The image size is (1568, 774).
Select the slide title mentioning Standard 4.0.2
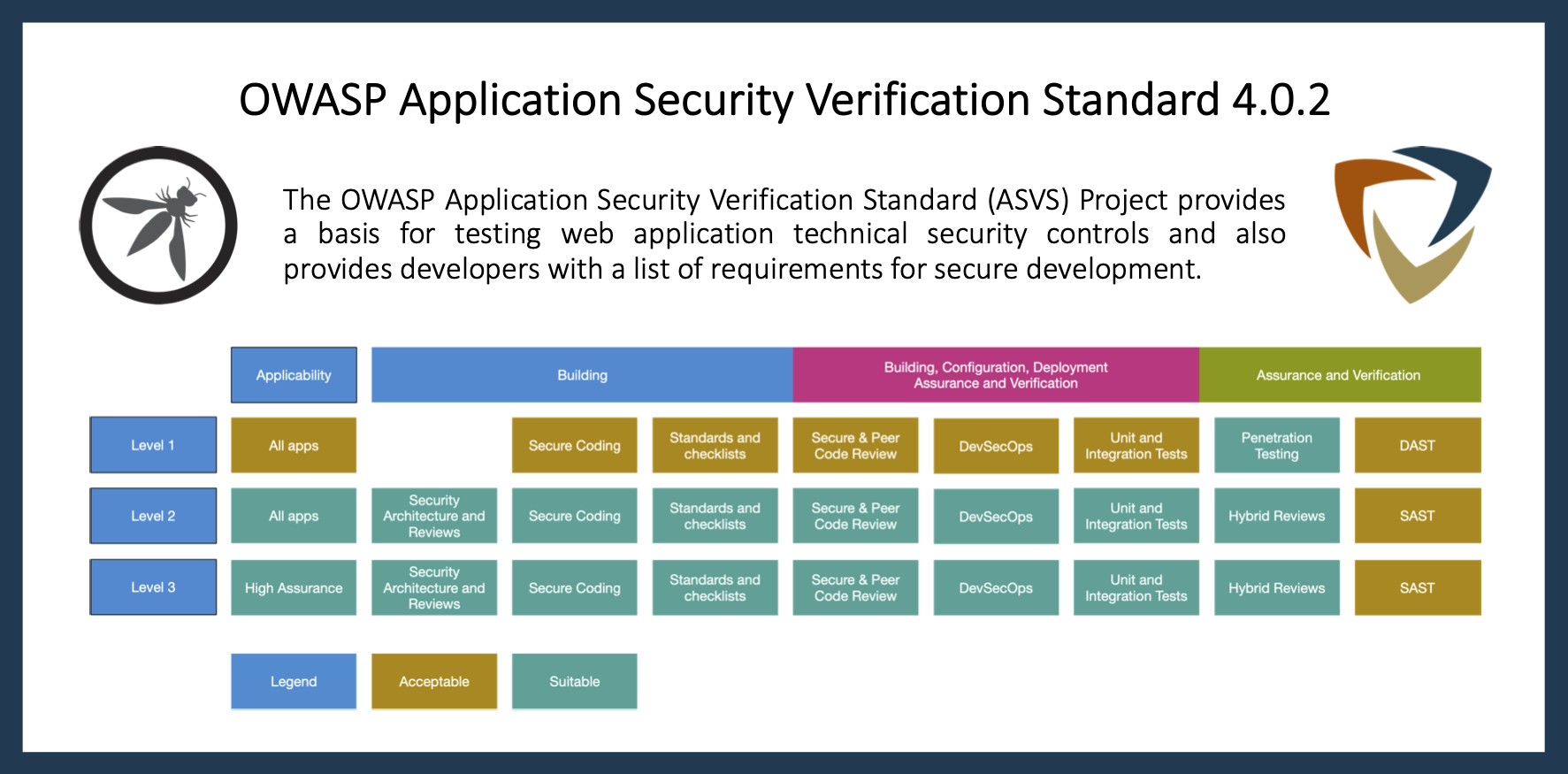click(784, 99)
